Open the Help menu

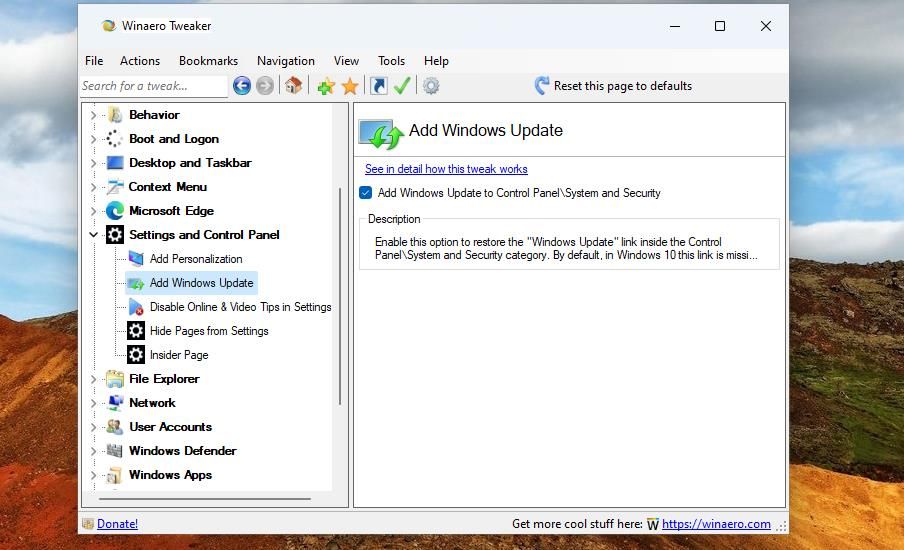click(x=436, y=61)
